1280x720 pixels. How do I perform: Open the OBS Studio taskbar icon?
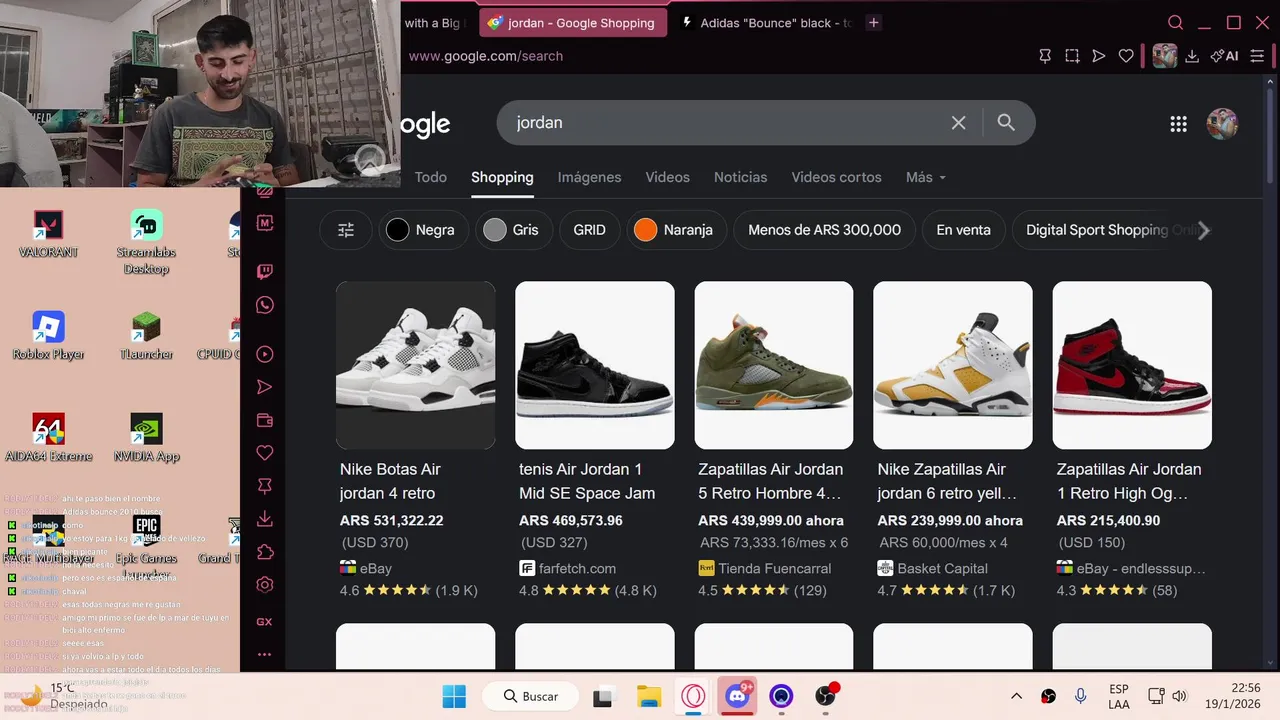(x=825, y=696)
